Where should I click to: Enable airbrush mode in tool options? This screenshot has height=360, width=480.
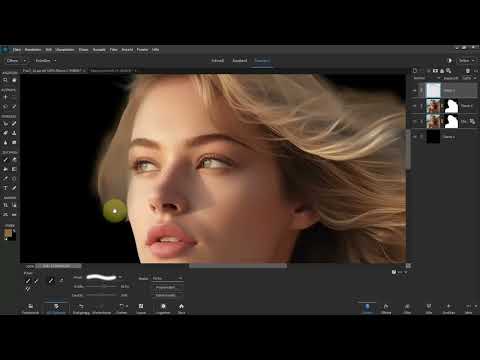pyautogui.click(x=61, y=281)
